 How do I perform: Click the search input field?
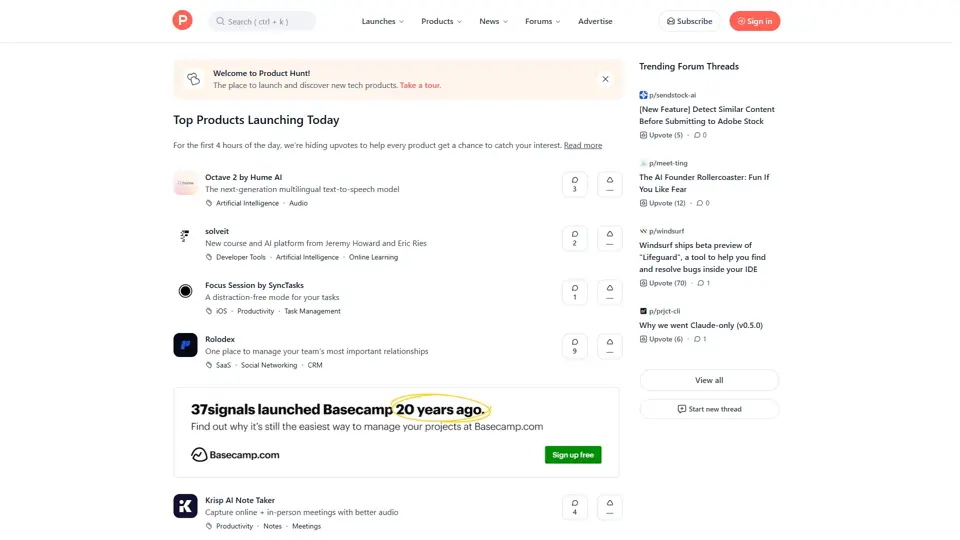(263, 21)
